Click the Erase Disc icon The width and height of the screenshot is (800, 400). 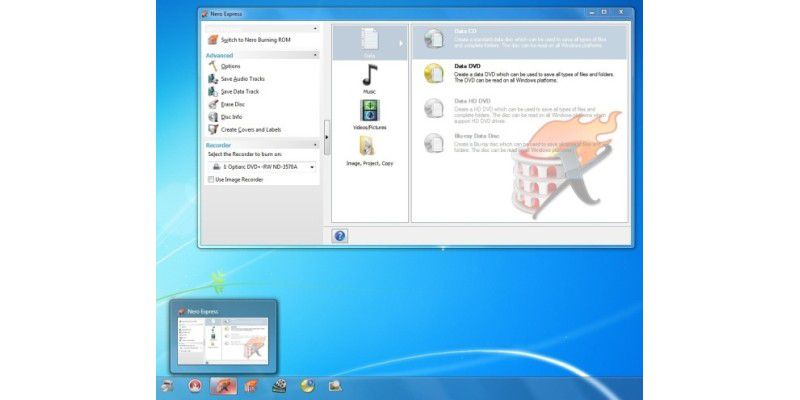tap(213, 104)
